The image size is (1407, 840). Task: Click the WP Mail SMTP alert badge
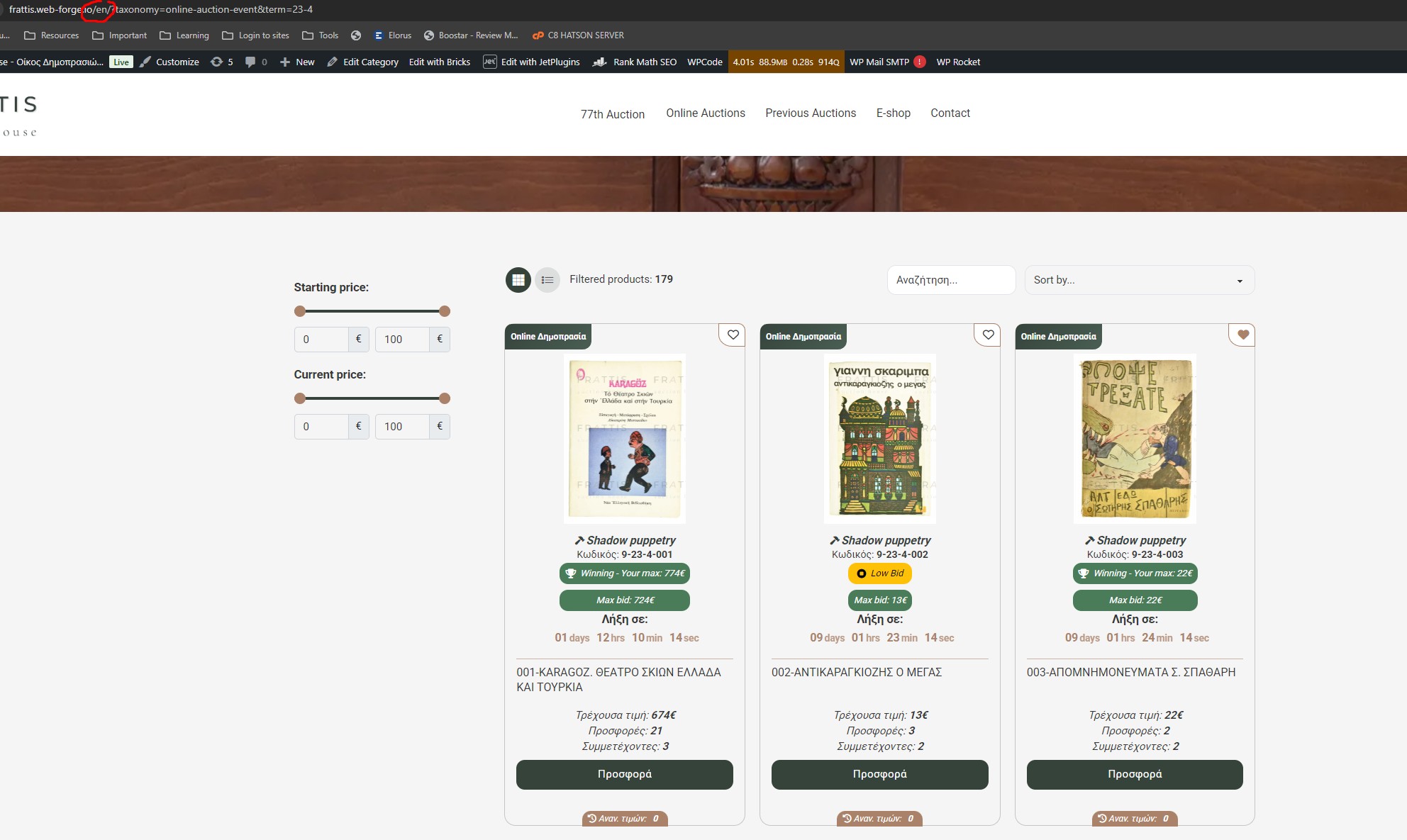920,62
